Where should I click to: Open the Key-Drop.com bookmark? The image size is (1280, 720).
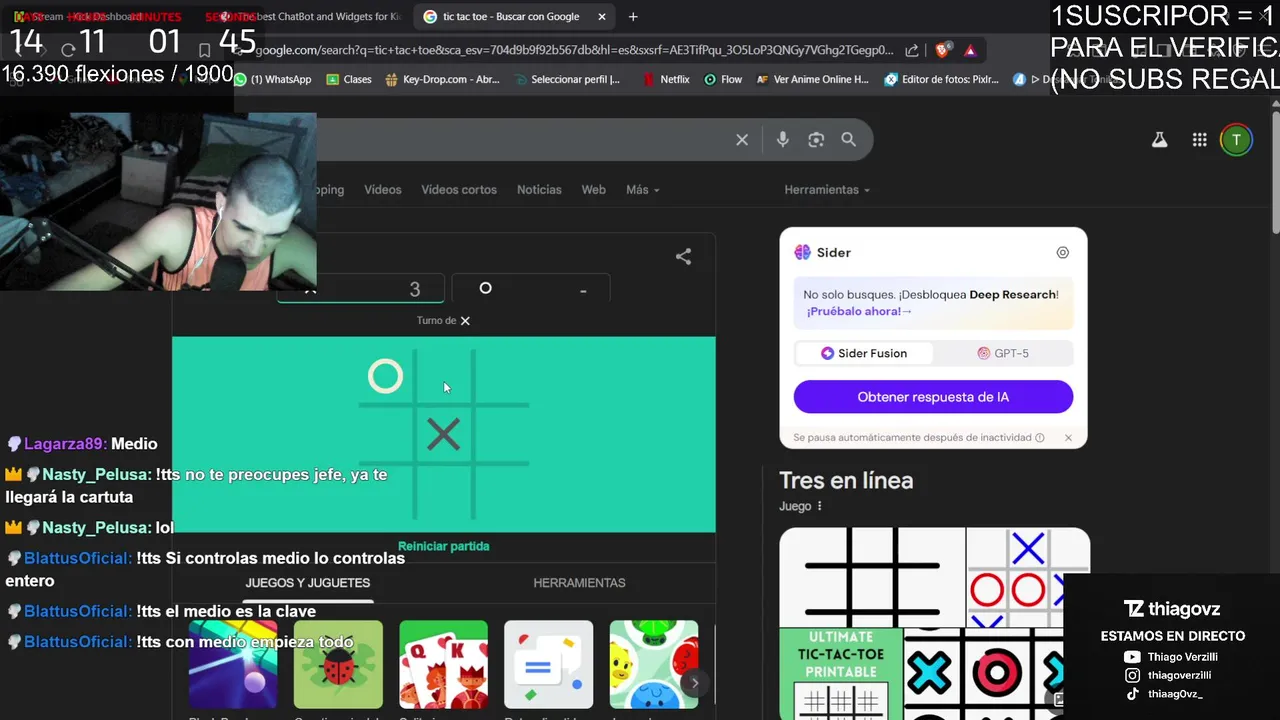441,79
